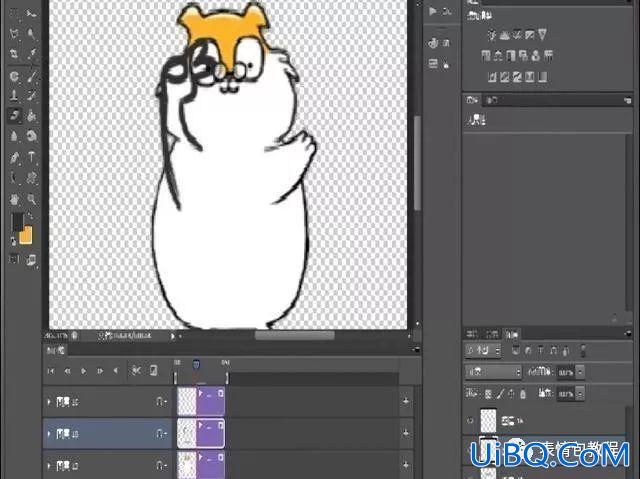Select the Horizontal Type tool
The height and width of the screenshot is (479, 640).
(31, 157)
